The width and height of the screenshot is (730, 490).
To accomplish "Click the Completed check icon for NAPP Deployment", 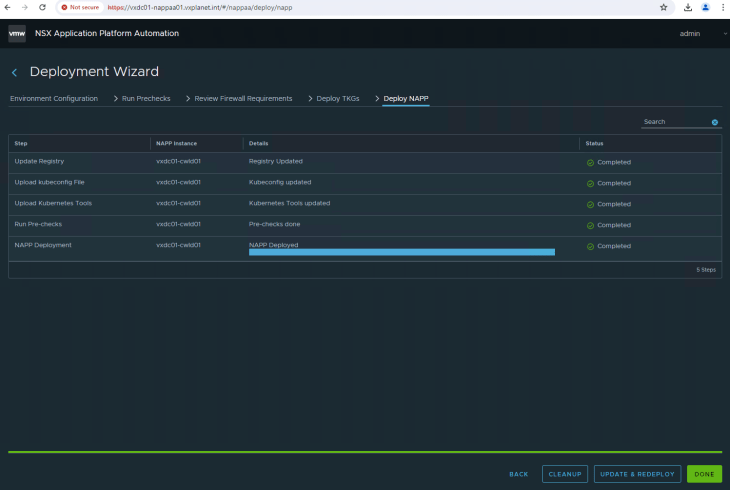I will 590,246.
